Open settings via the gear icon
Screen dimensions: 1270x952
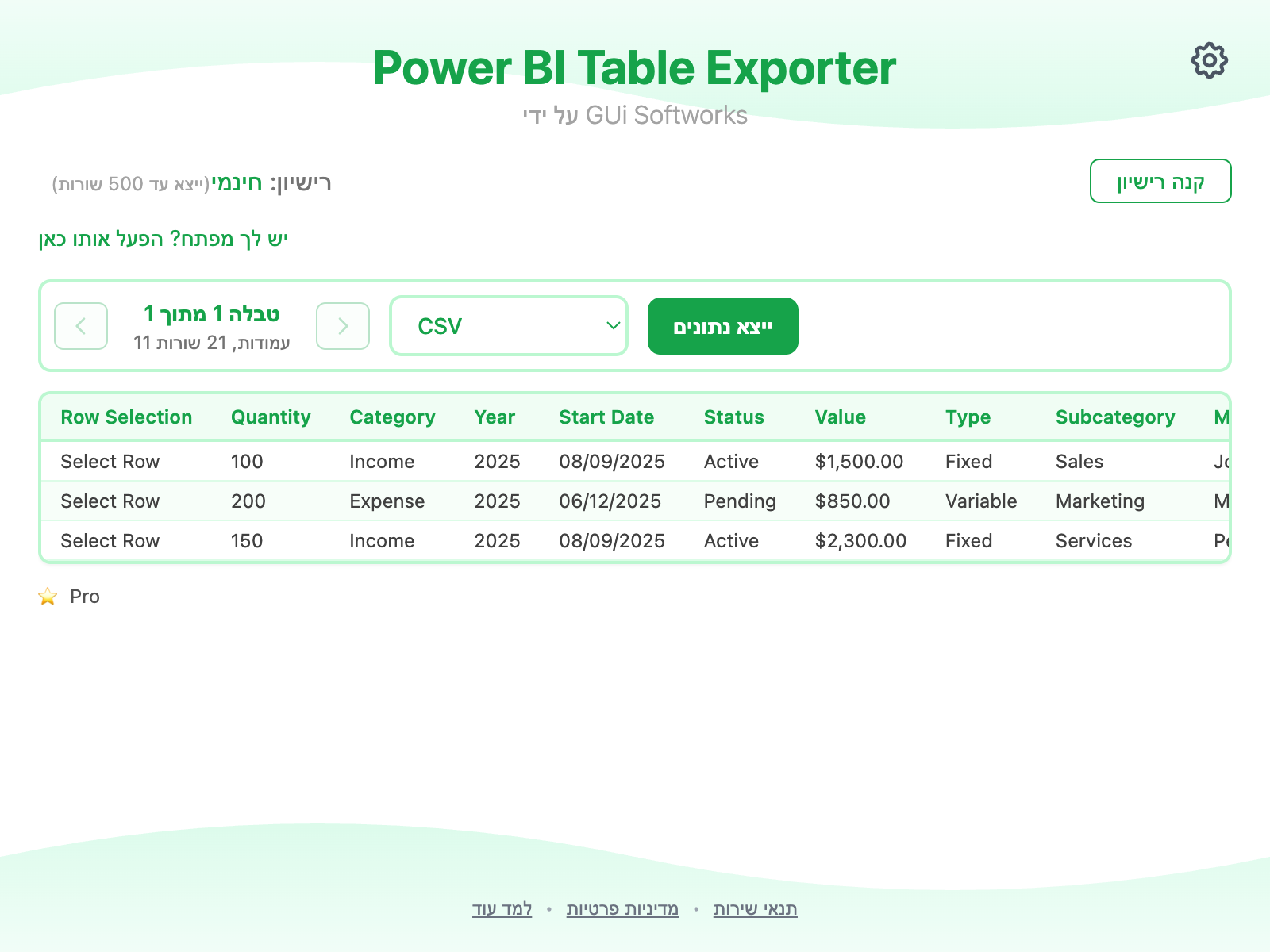pyautogui.click(x=1209, y=60)
